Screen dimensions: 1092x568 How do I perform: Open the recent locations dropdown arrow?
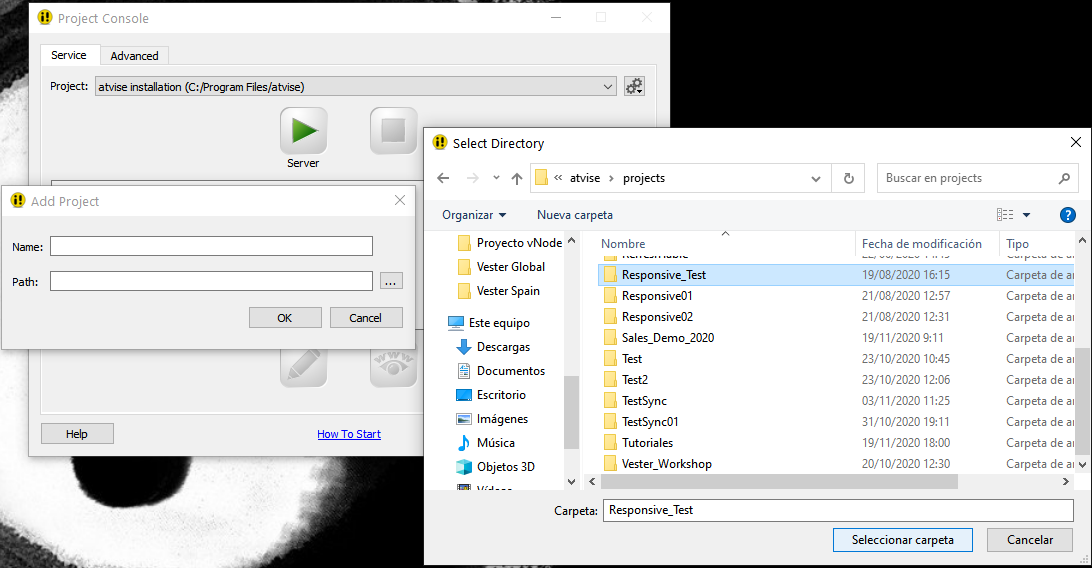pyautogui.click(x=496, y=178)
